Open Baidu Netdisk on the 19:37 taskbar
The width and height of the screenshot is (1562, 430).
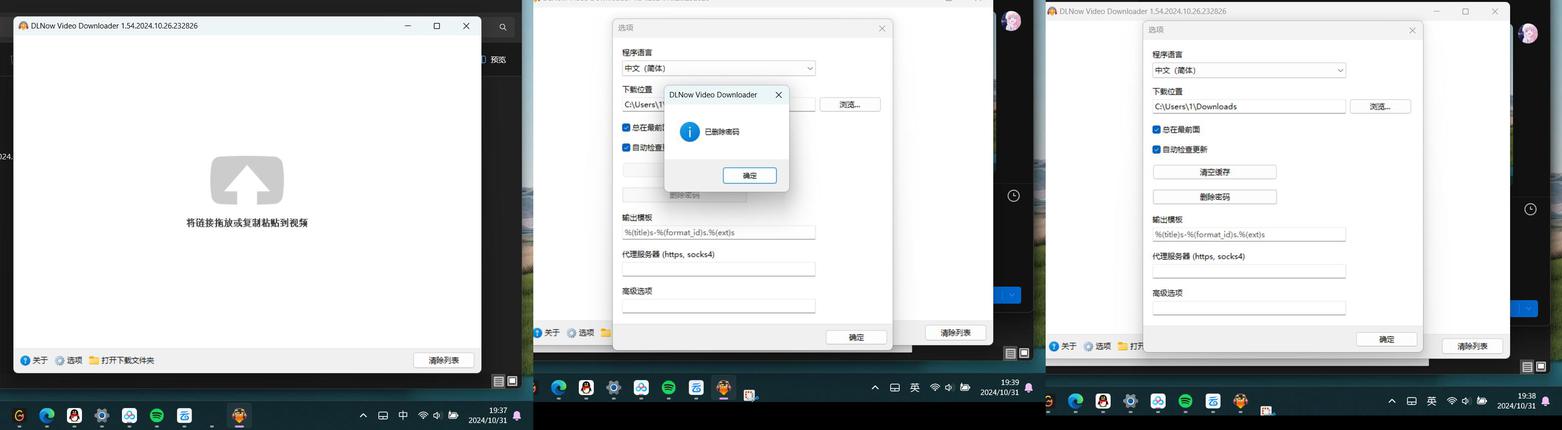coord(129,415)
